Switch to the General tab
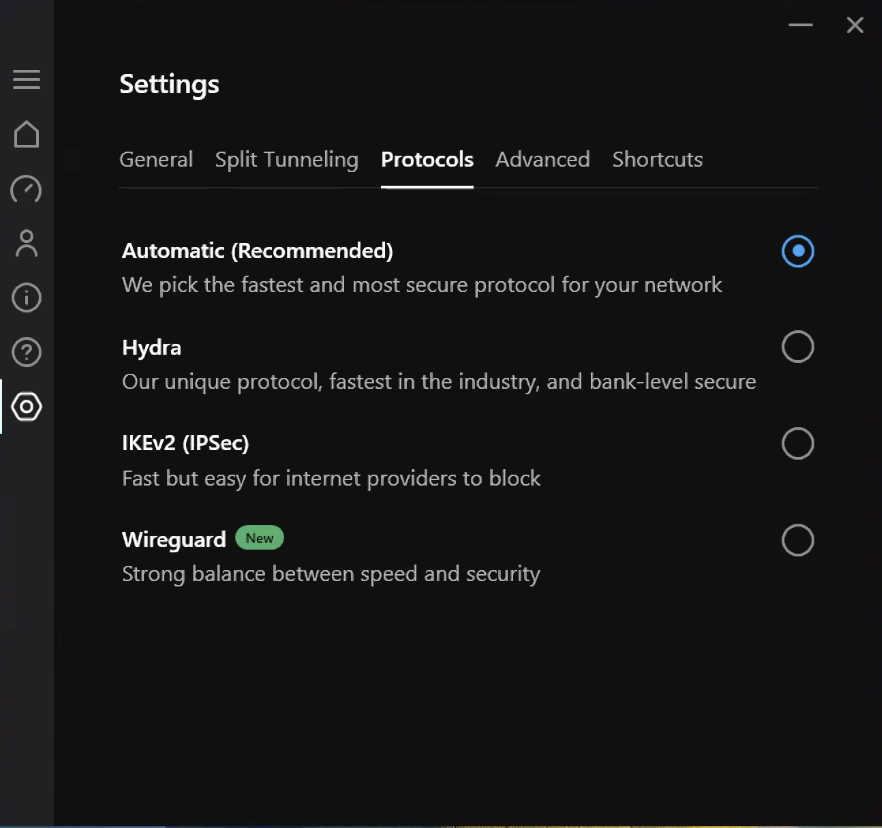This screenshot has height=828, width=882. [156, 160]
